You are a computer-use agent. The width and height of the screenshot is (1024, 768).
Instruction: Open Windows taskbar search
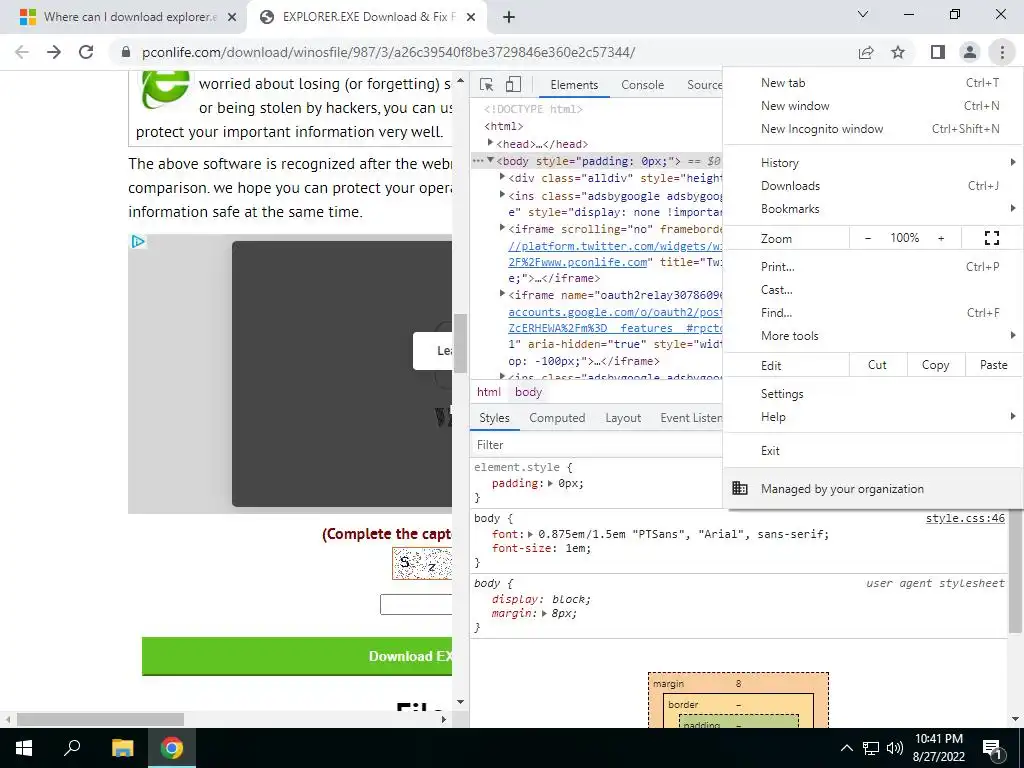tap(72, 748)
